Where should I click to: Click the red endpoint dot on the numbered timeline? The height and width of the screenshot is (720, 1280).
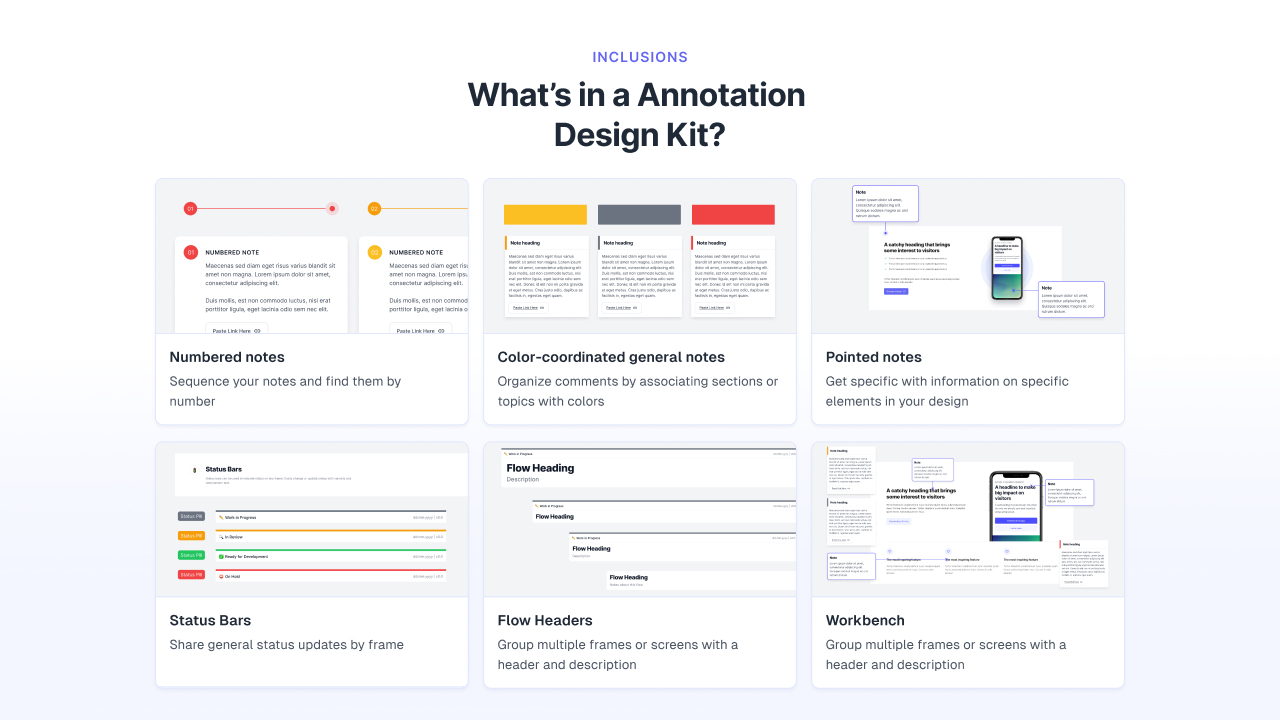tap(331, 209)
